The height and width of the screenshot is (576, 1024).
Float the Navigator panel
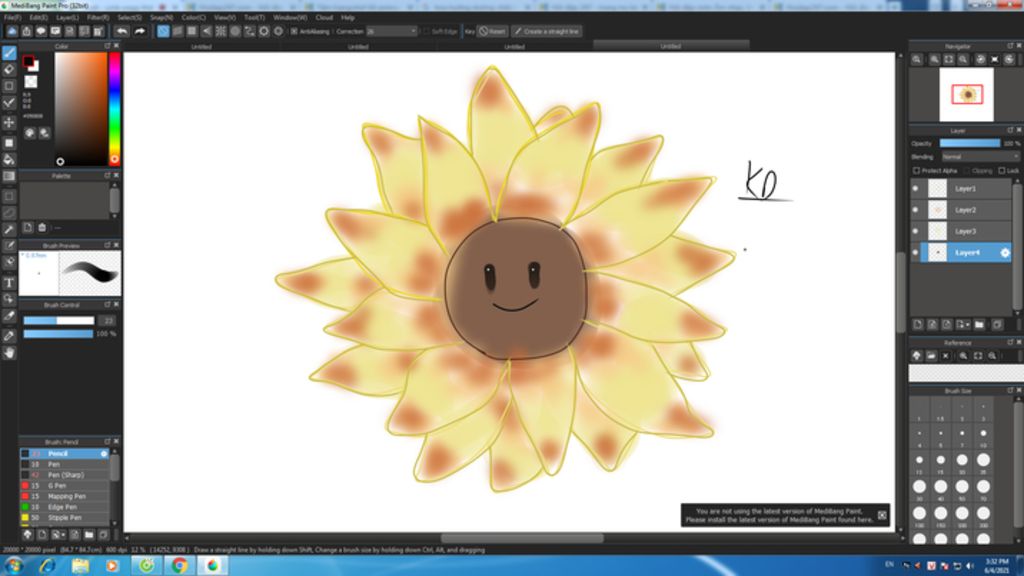[x=1010, y=46]
